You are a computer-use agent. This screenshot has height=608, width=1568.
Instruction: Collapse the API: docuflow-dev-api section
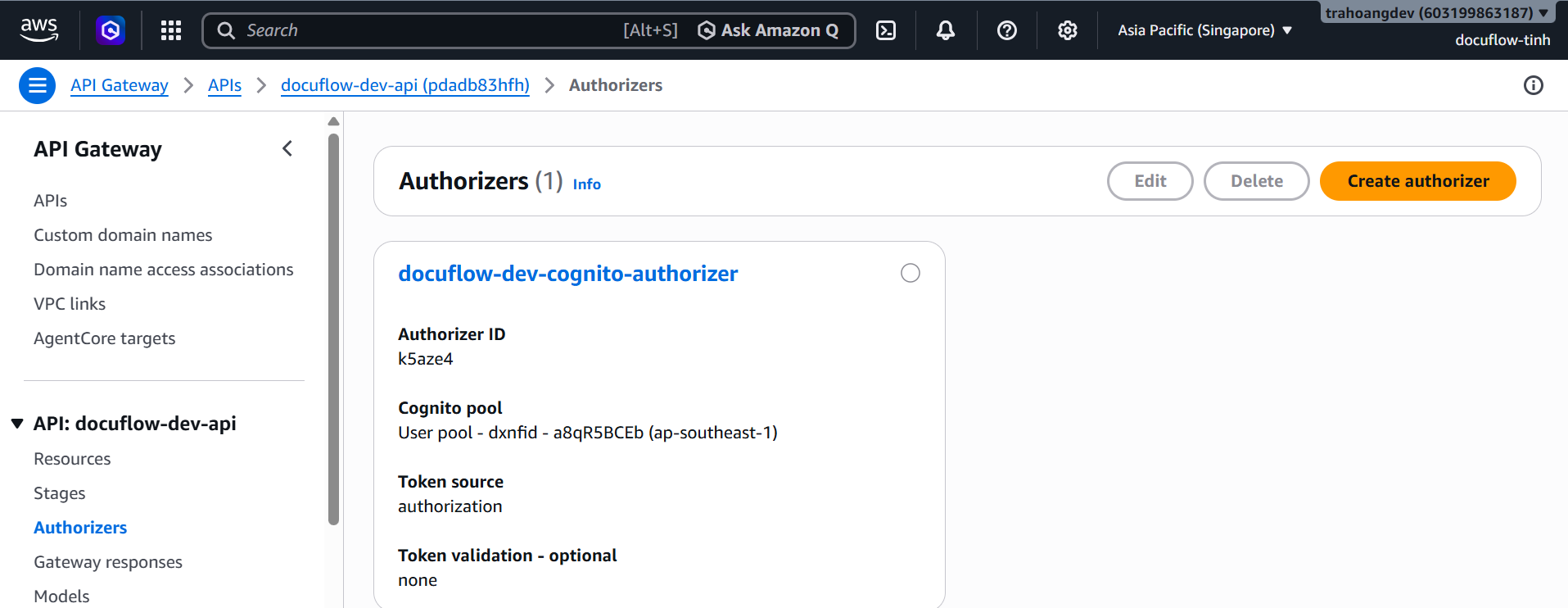coord(17,424)
